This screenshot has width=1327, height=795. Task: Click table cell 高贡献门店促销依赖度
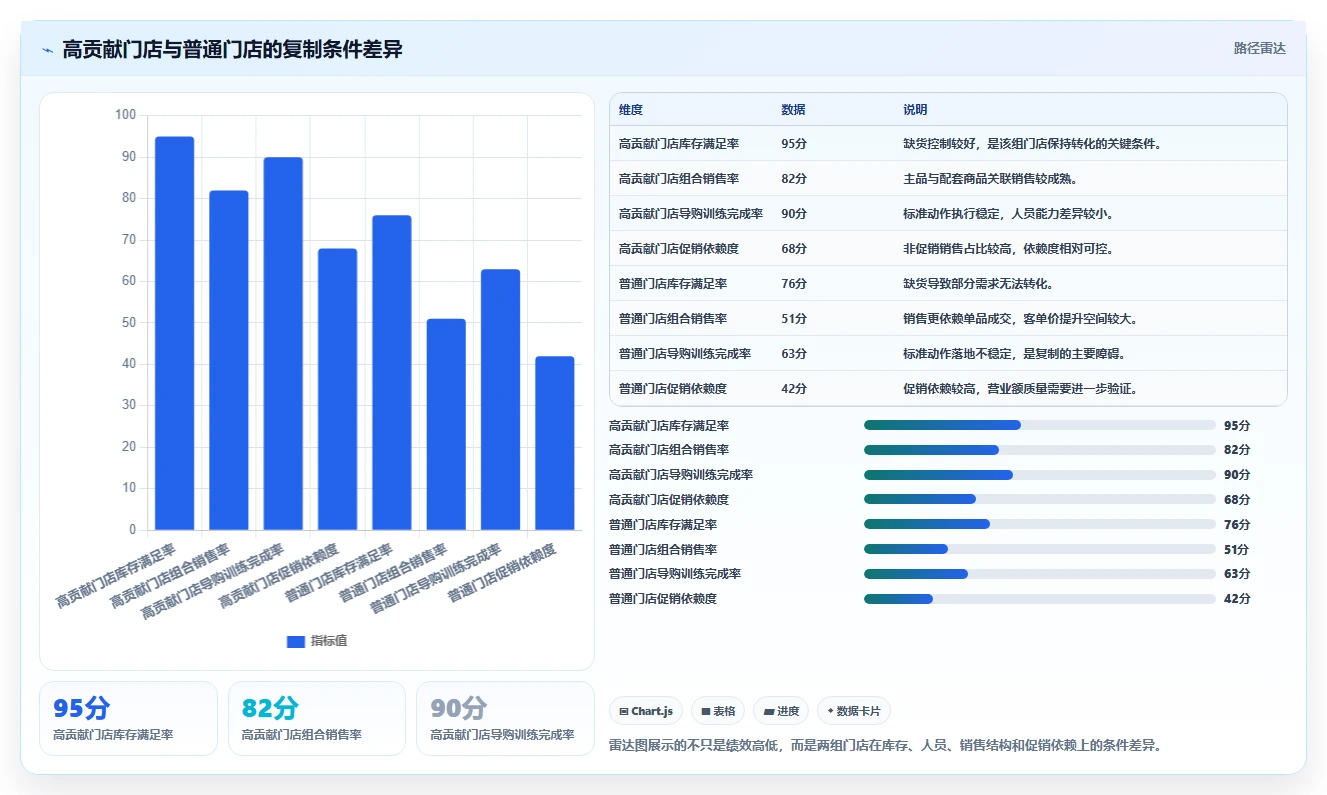coord(679,249)
